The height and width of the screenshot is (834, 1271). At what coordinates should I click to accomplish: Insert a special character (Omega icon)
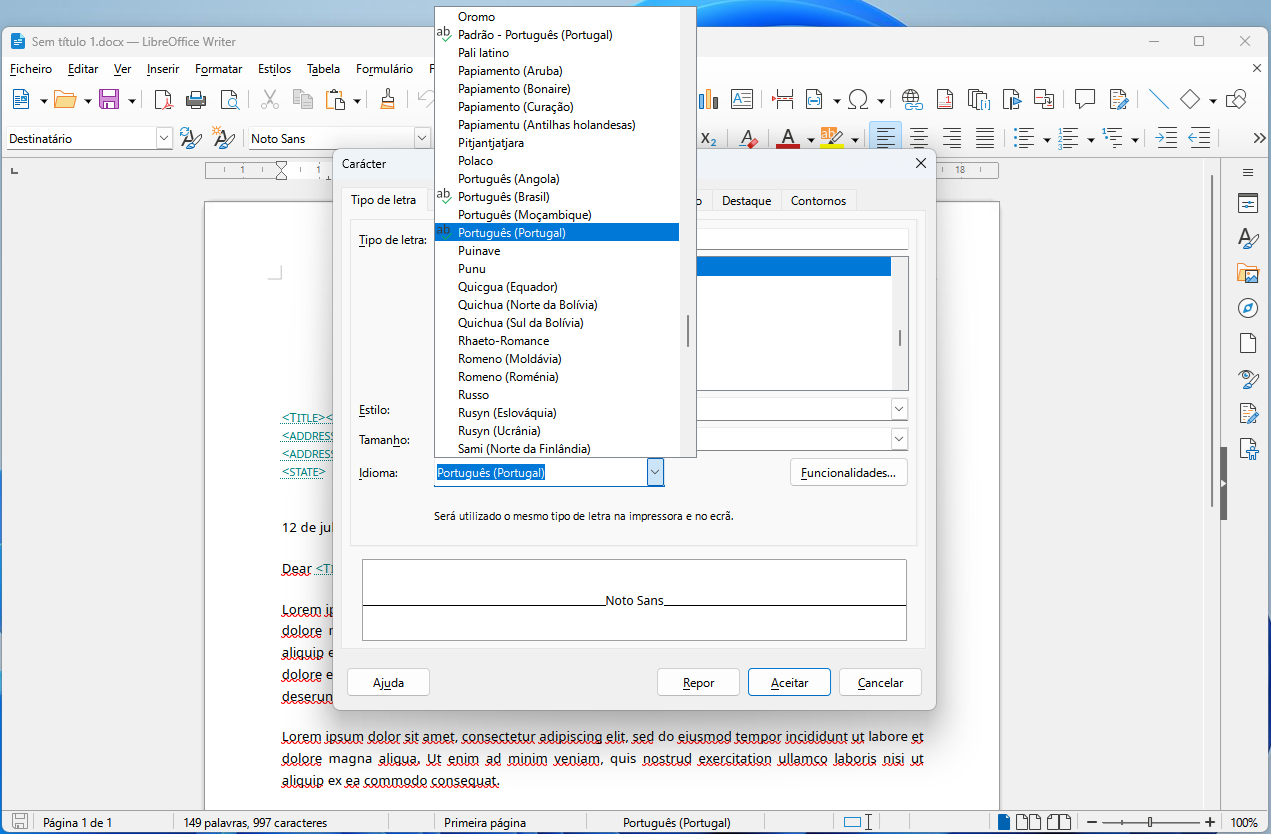pyautogui.click(x=858, y=99)
